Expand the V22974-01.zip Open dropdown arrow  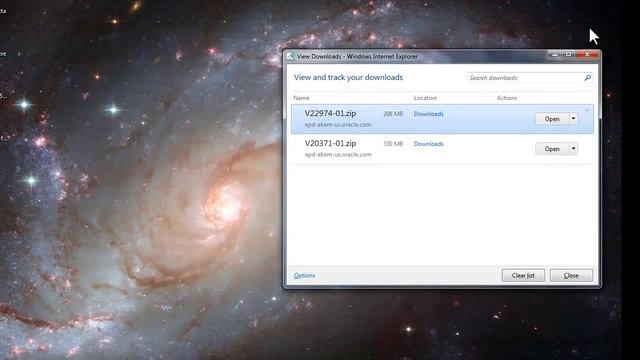573,119
